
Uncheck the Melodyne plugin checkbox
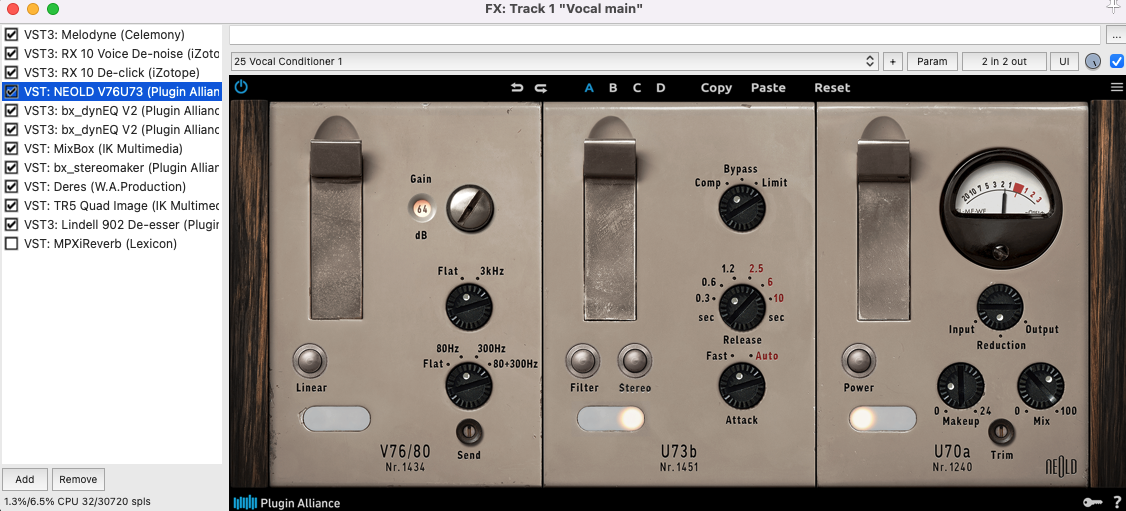coord(11,34)
